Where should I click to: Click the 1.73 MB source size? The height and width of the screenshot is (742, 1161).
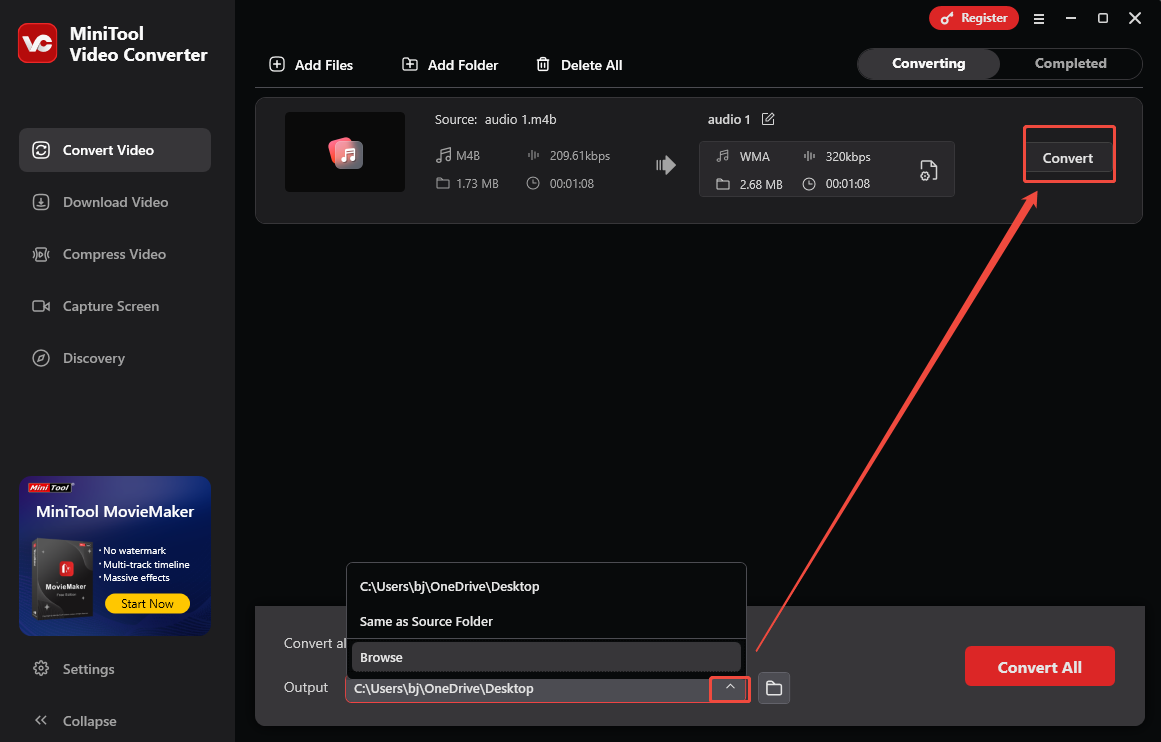click(x=477, y=184)
